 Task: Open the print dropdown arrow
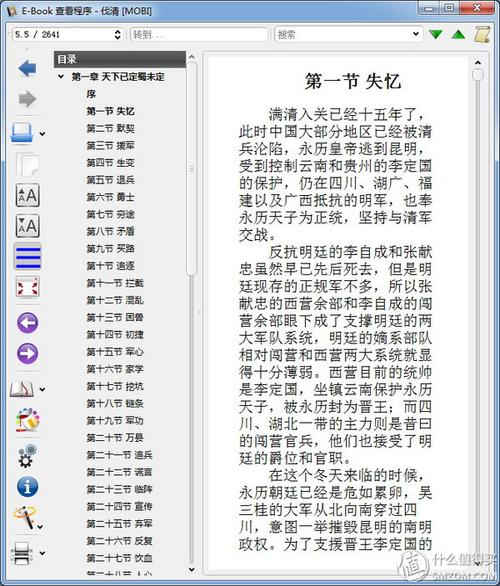pyautogui.click(x=42, y=553)
